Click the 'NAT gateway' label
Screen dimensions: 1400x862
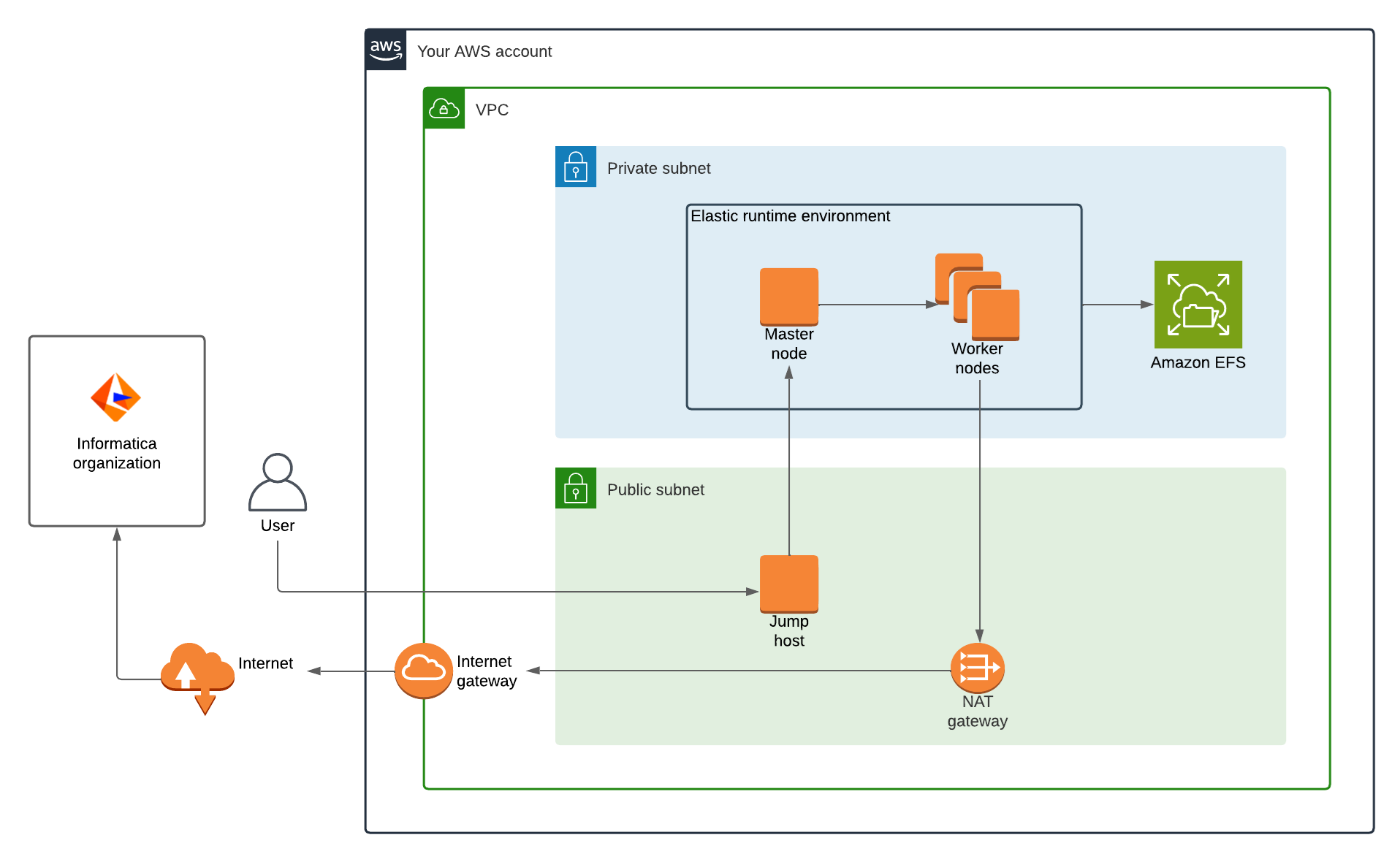[978, 711]
